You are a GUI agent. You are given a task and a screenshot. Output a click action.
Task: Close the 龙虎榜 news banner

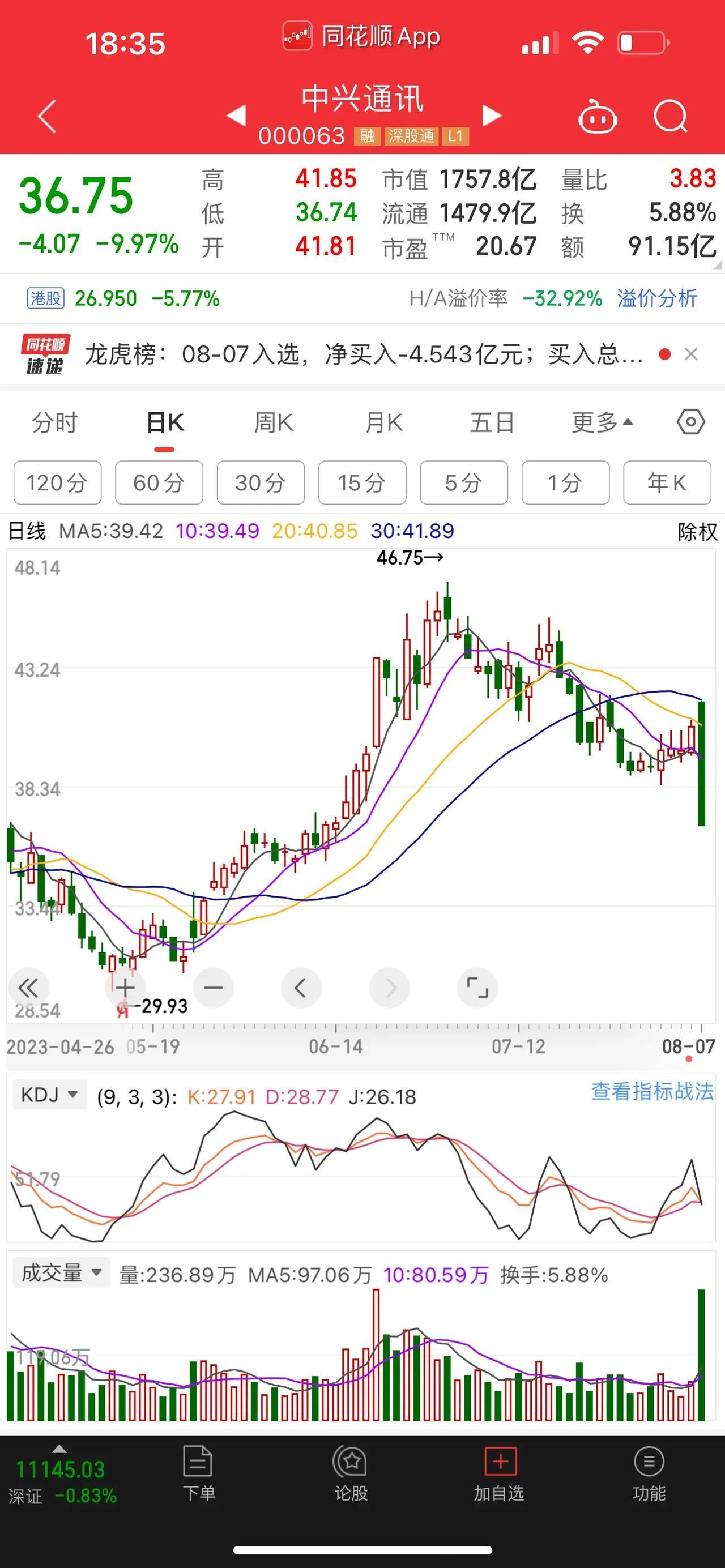691,354
